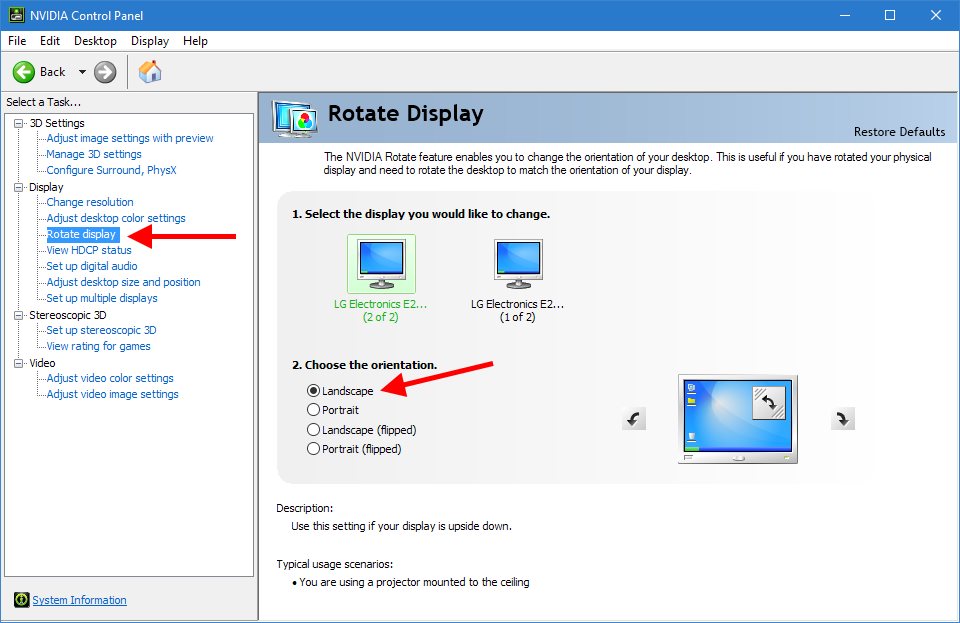Select the Video category label

pyautogui.click(x=42, y=363)
